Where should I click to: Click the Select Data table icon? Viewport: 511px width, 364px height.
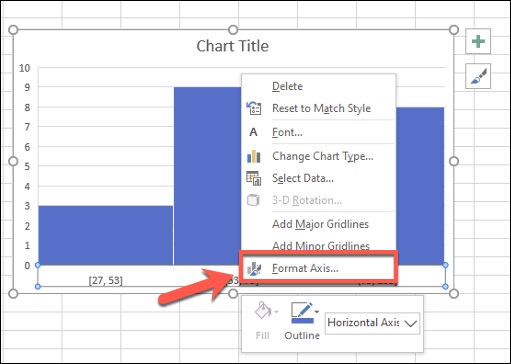click(254, 178)
